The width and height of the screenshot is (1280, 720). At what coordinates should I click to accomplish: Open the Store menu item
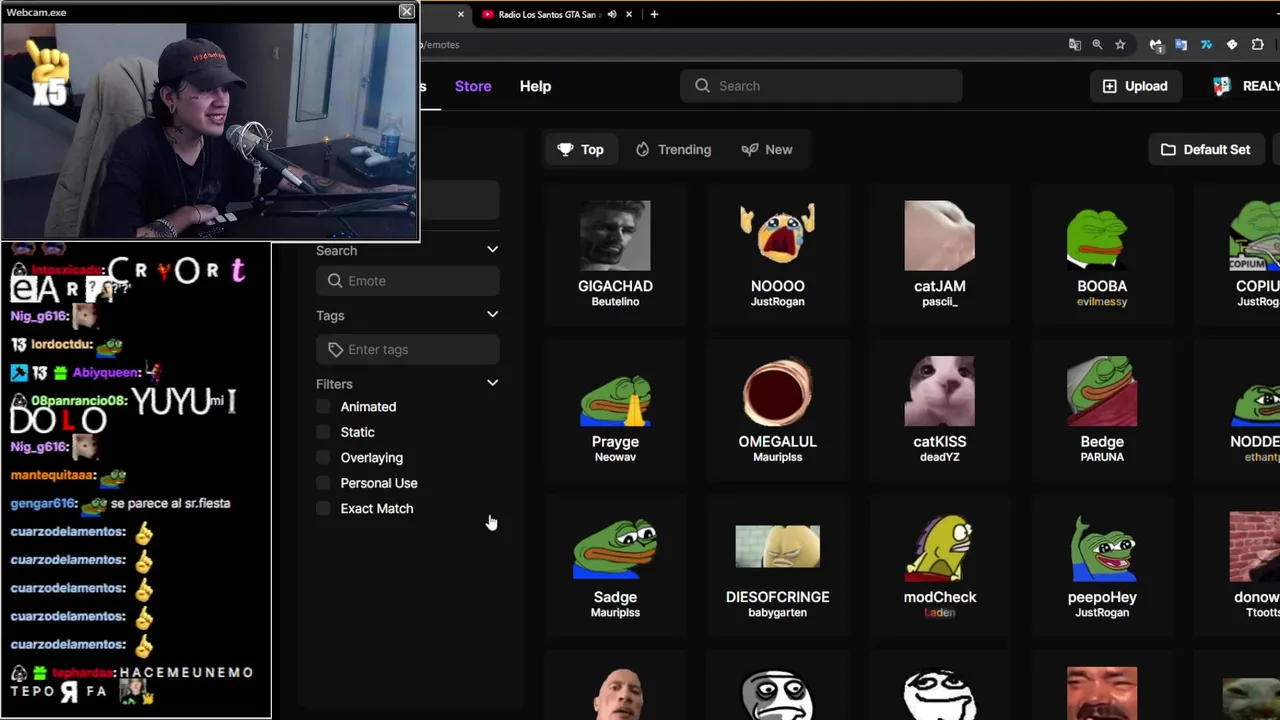473,86
